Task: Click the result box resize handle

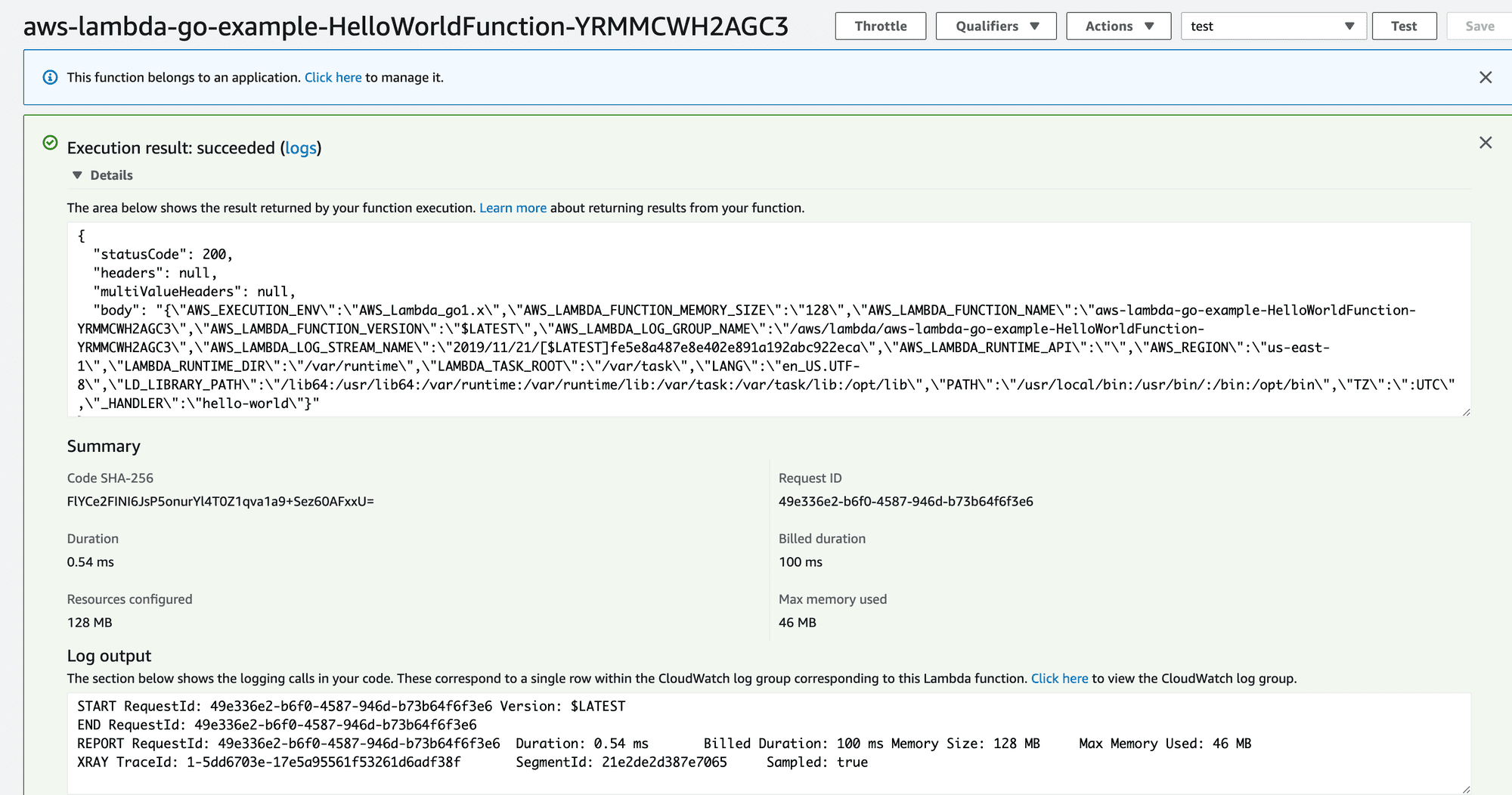Action: click(x=1466, y=412)
